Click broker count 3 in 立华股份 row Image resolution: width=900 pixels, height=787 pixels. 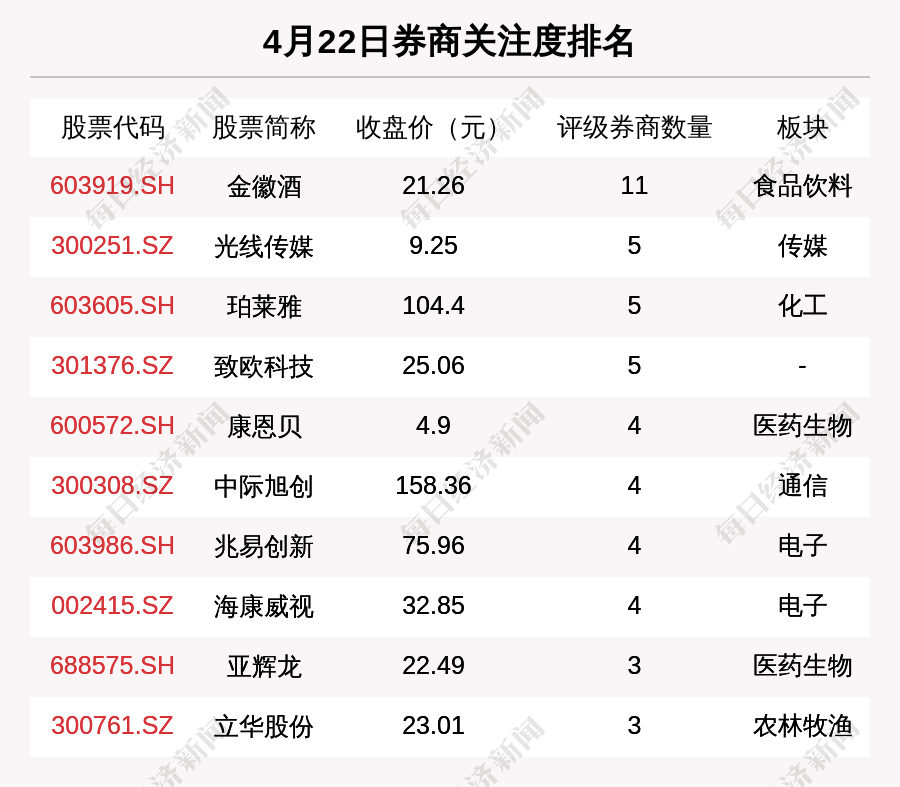[x=634, y=726]
